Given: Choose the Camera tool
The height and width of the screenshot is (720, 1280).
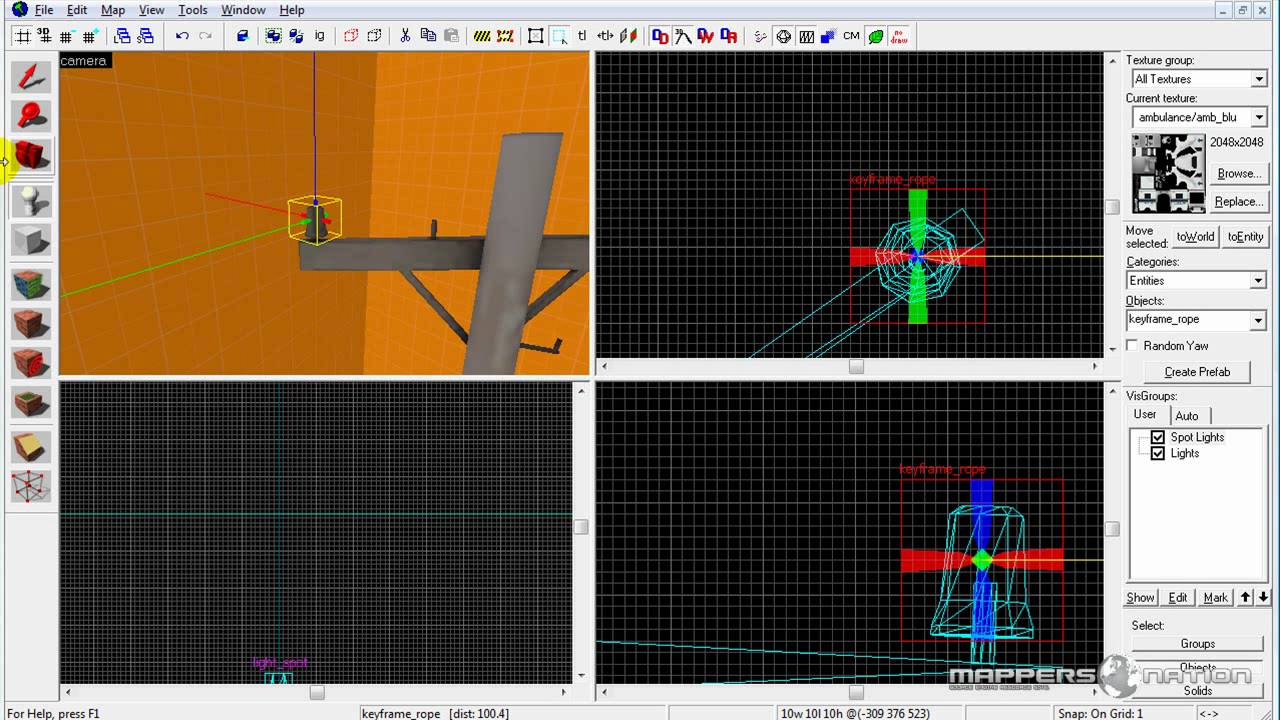Looking at the screenshot, I should click(x=31, y=156).
